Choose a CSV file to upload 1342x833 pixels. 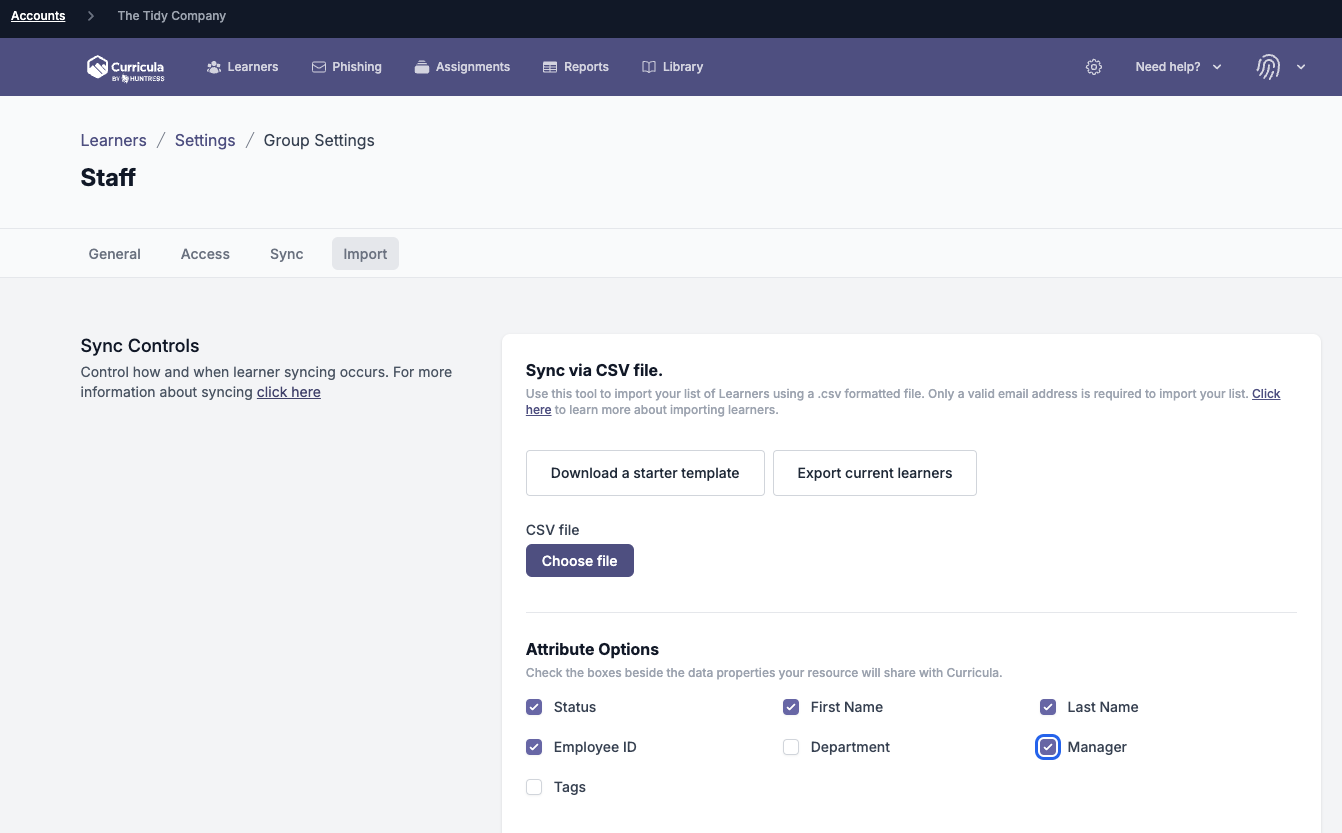pyautogui.click(x=579, y=560)
